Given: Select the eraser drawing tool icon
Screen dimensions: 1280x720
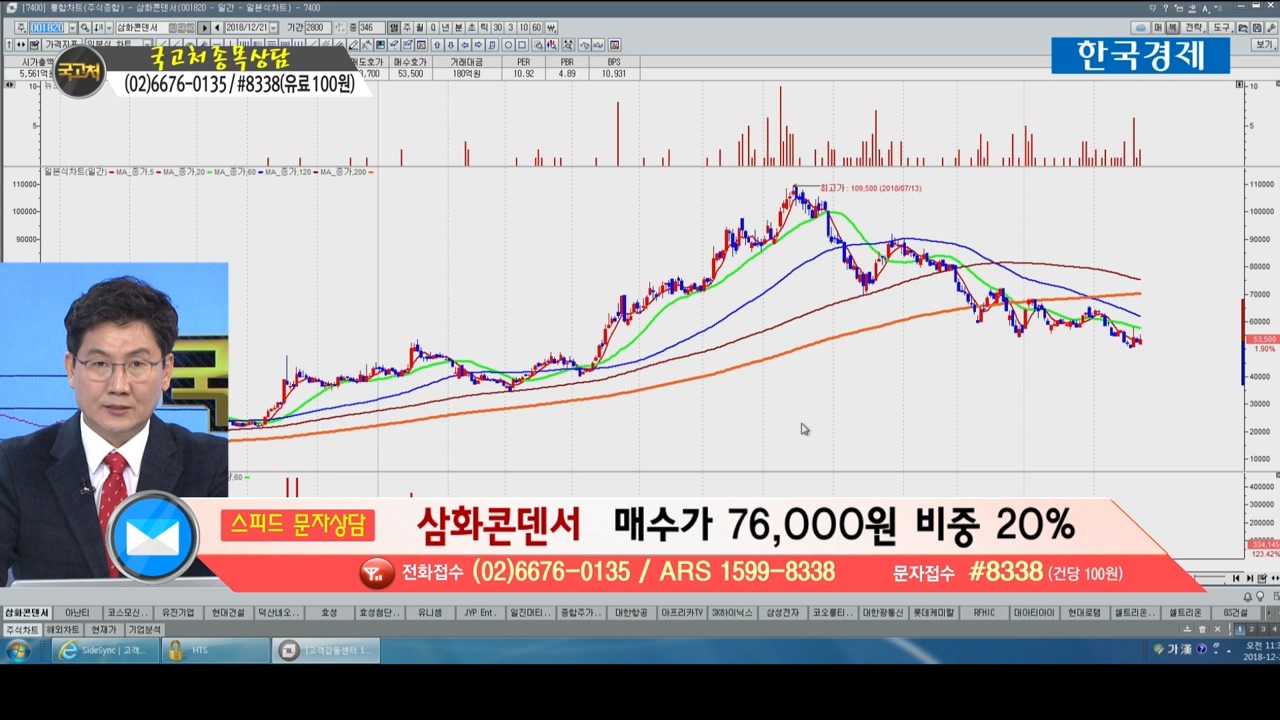Looking at the screenshot, I should (x=352, y=45).
